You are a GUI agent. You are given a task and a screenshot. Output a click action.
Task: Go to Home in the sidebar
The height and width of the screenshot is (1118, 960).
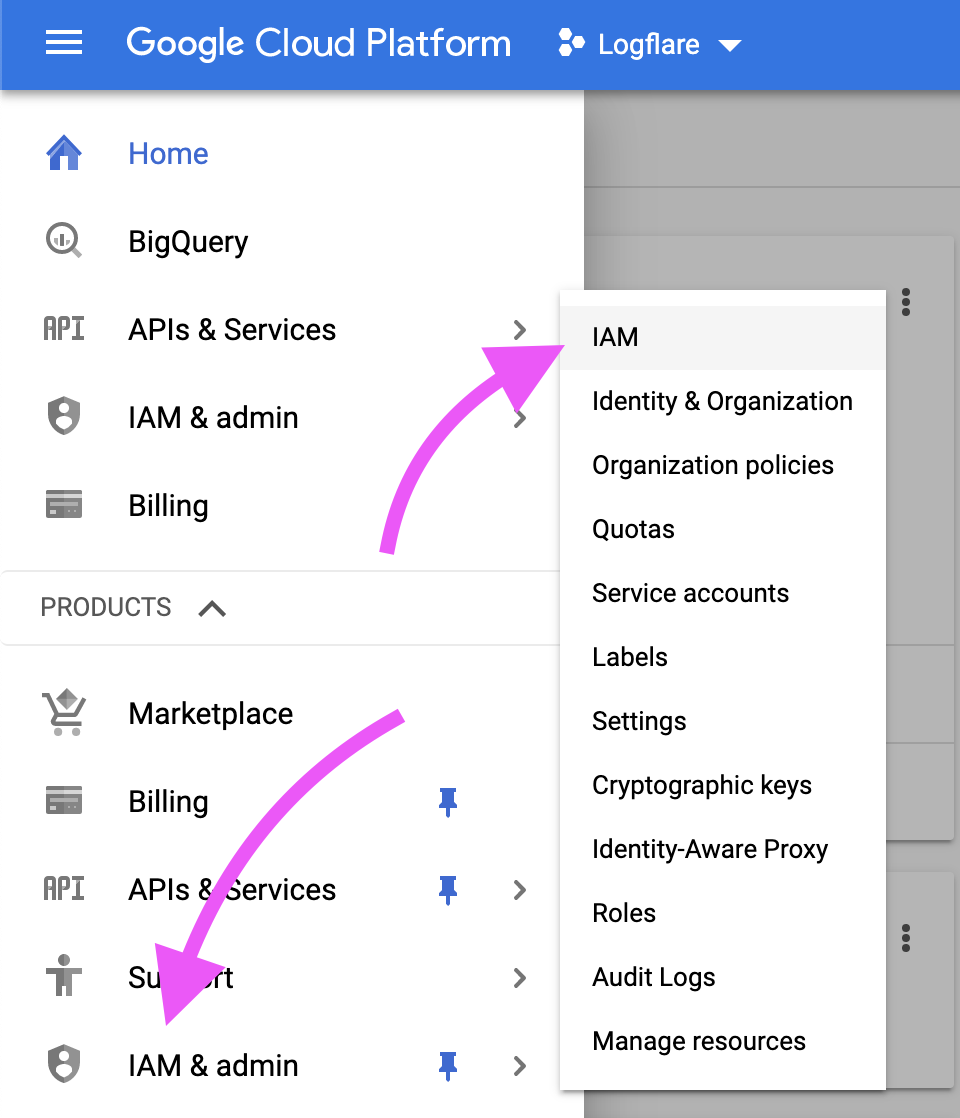[x=168, y=153]
